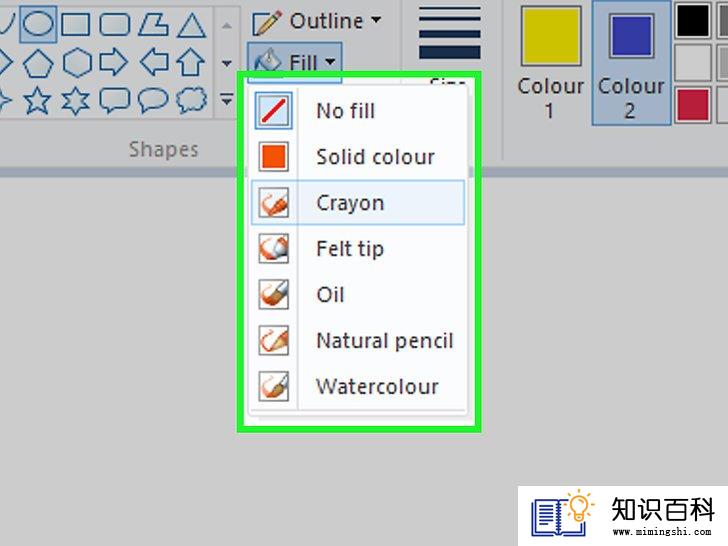Open the Outline dropdown
Viewport: 728px width, 546px height.
[316, 21]
